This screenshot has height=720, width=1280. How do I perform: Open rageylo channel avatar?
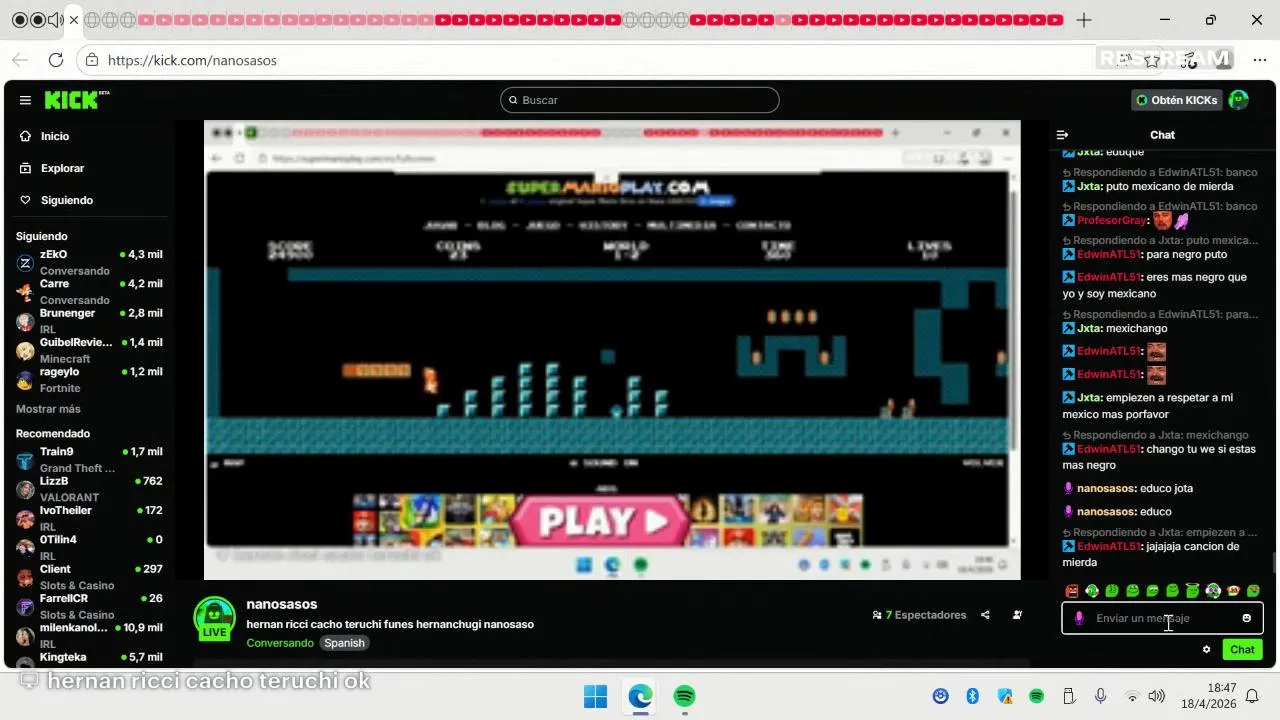pyautogui.click(x=25, y=380)
